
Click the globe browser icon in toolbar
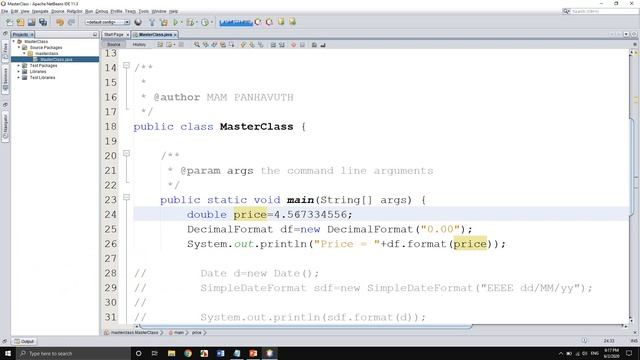[x=138, y=22]
